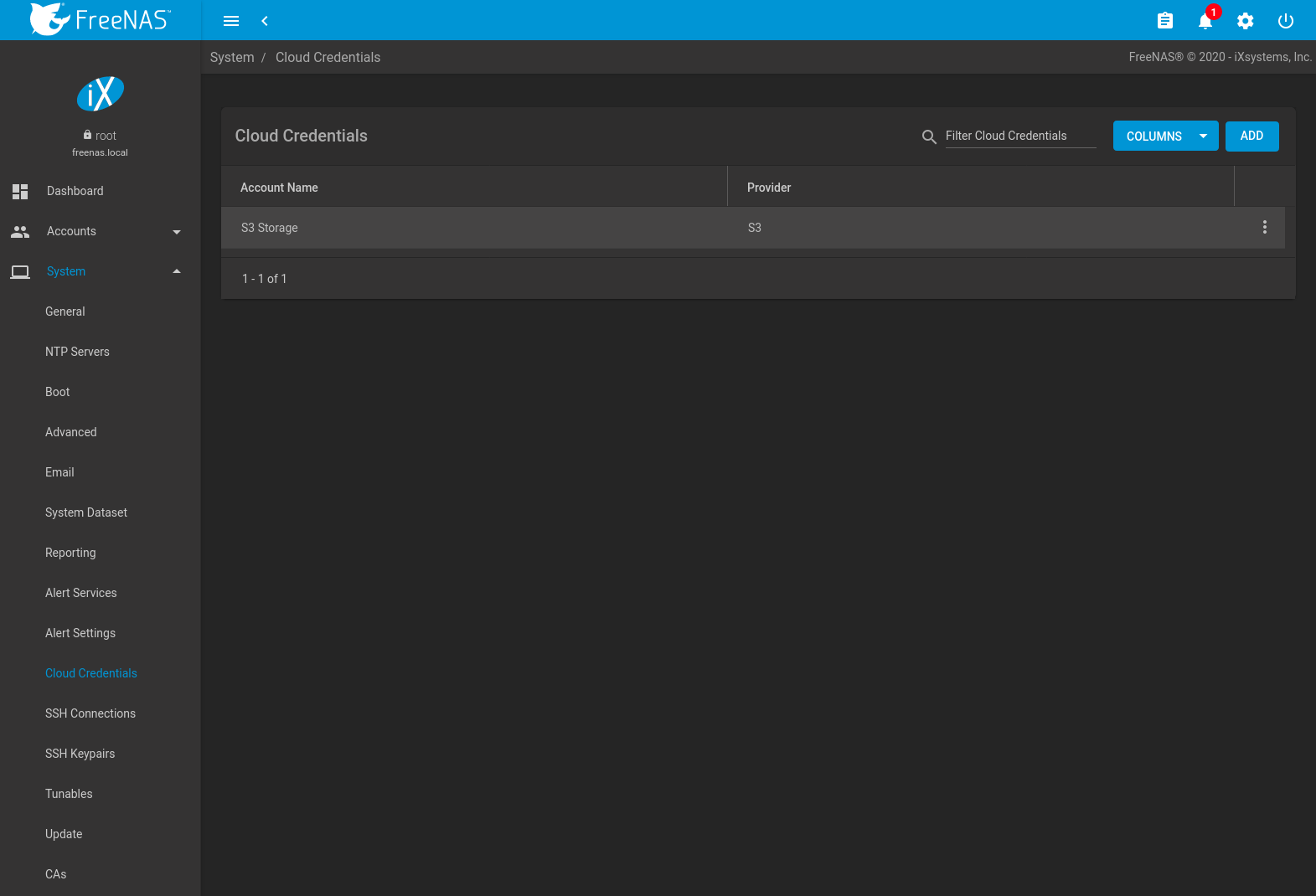The width and height of the screenshot is (1316, 896).
Task: Toggle the hamburger sidebar menu icon
Action: (231, 21)
